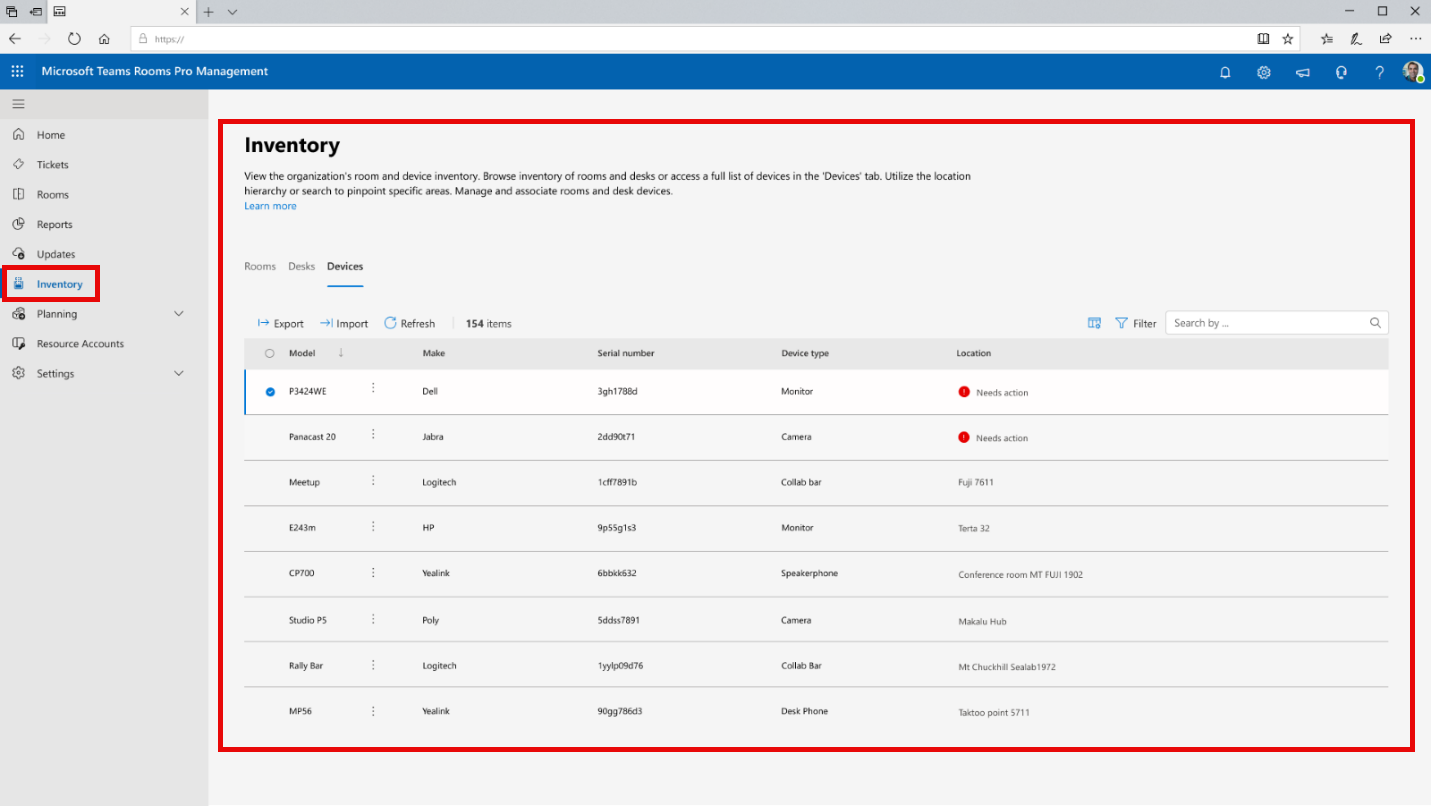
Task: Open more options for P3424WE row
Action: 373,387
